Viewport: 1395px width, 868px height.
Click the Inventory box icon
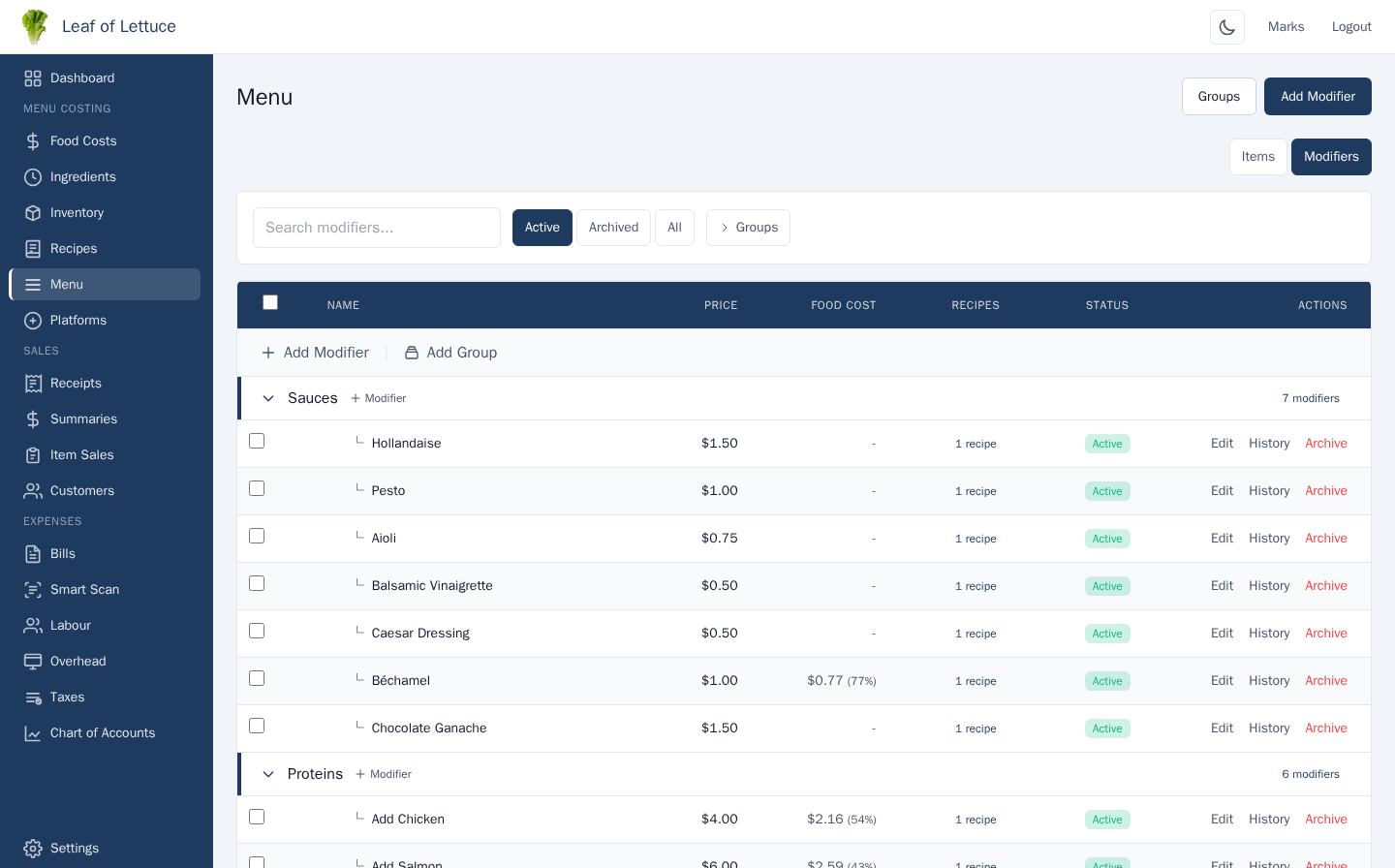[x=33, y=213]
